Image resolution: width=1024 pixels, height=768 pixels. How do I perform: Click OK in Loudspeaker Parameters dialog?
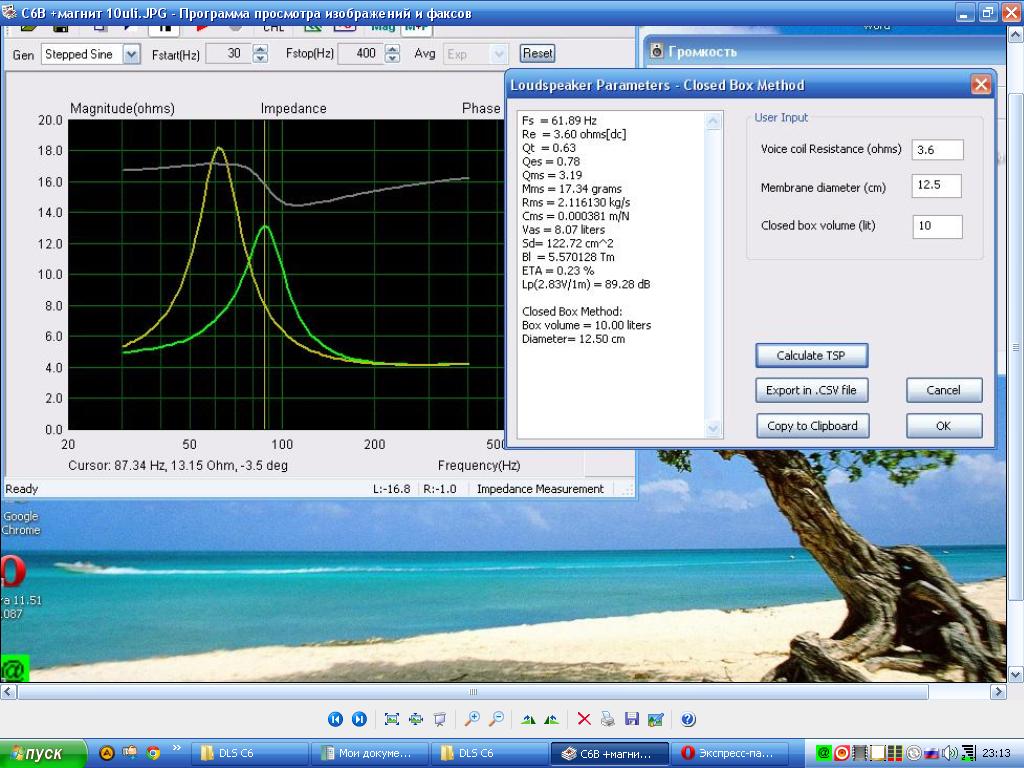tap(944, 426)
